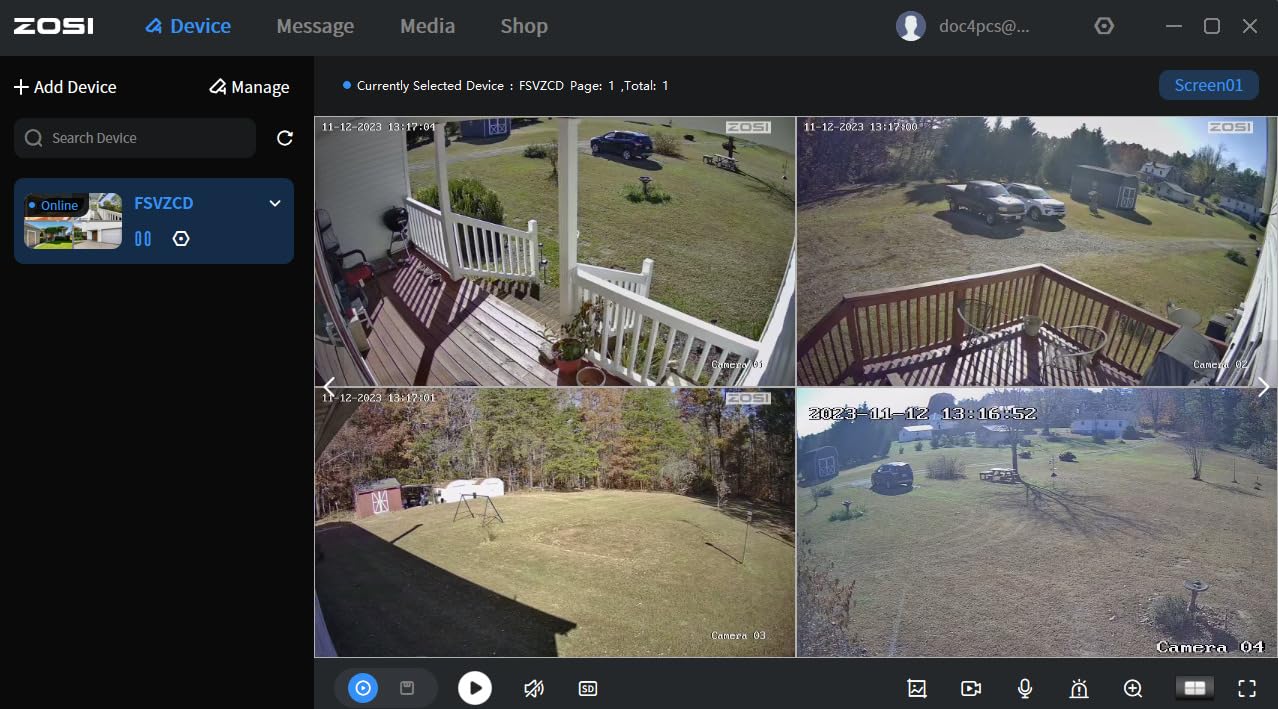Trigger the alarm siren icon
This screenshot has height=709, width=1278.
(1079, 688)
